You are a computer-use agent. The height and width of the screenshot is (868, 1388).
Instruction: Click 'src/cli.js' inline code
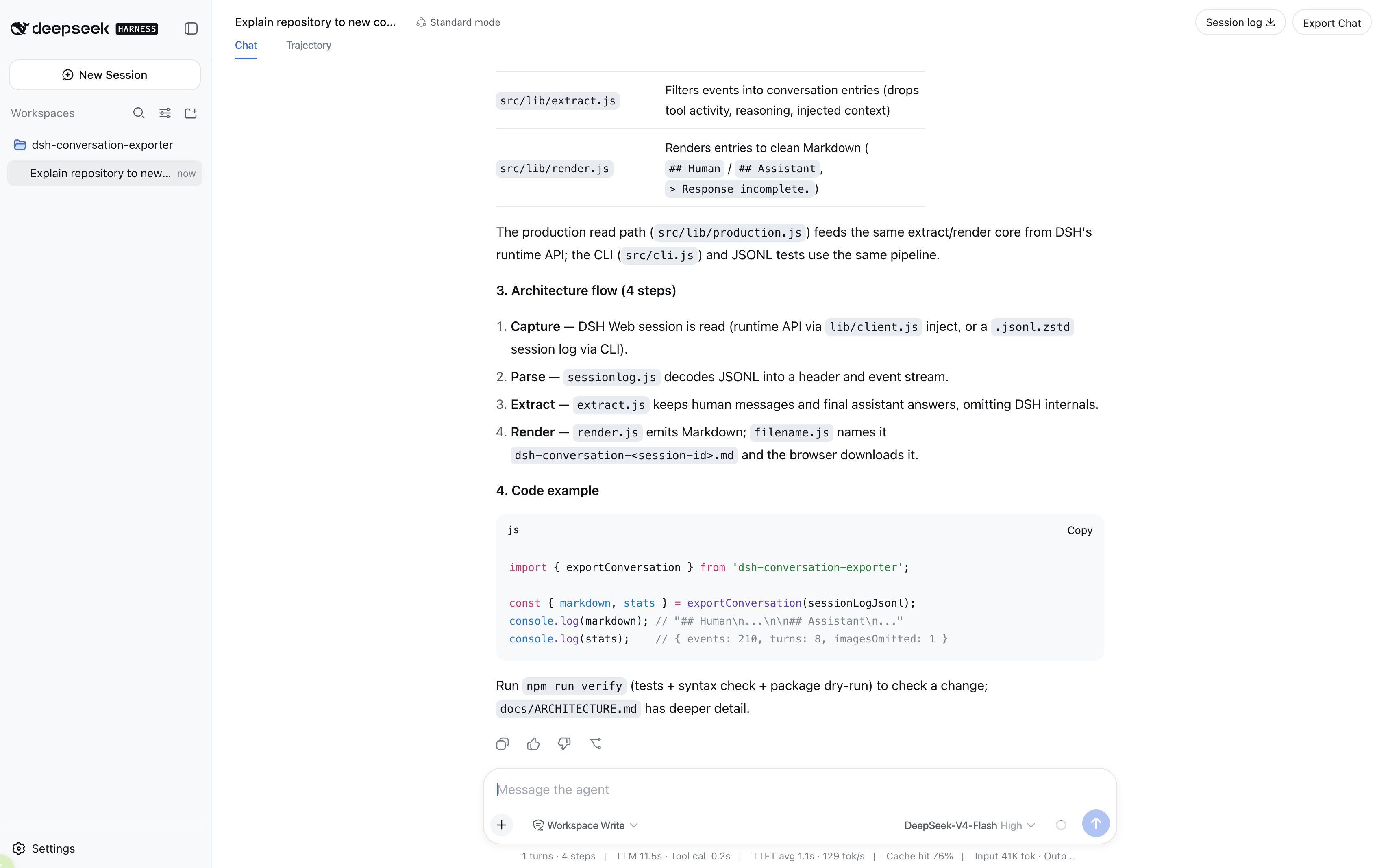tap(659, 256)
